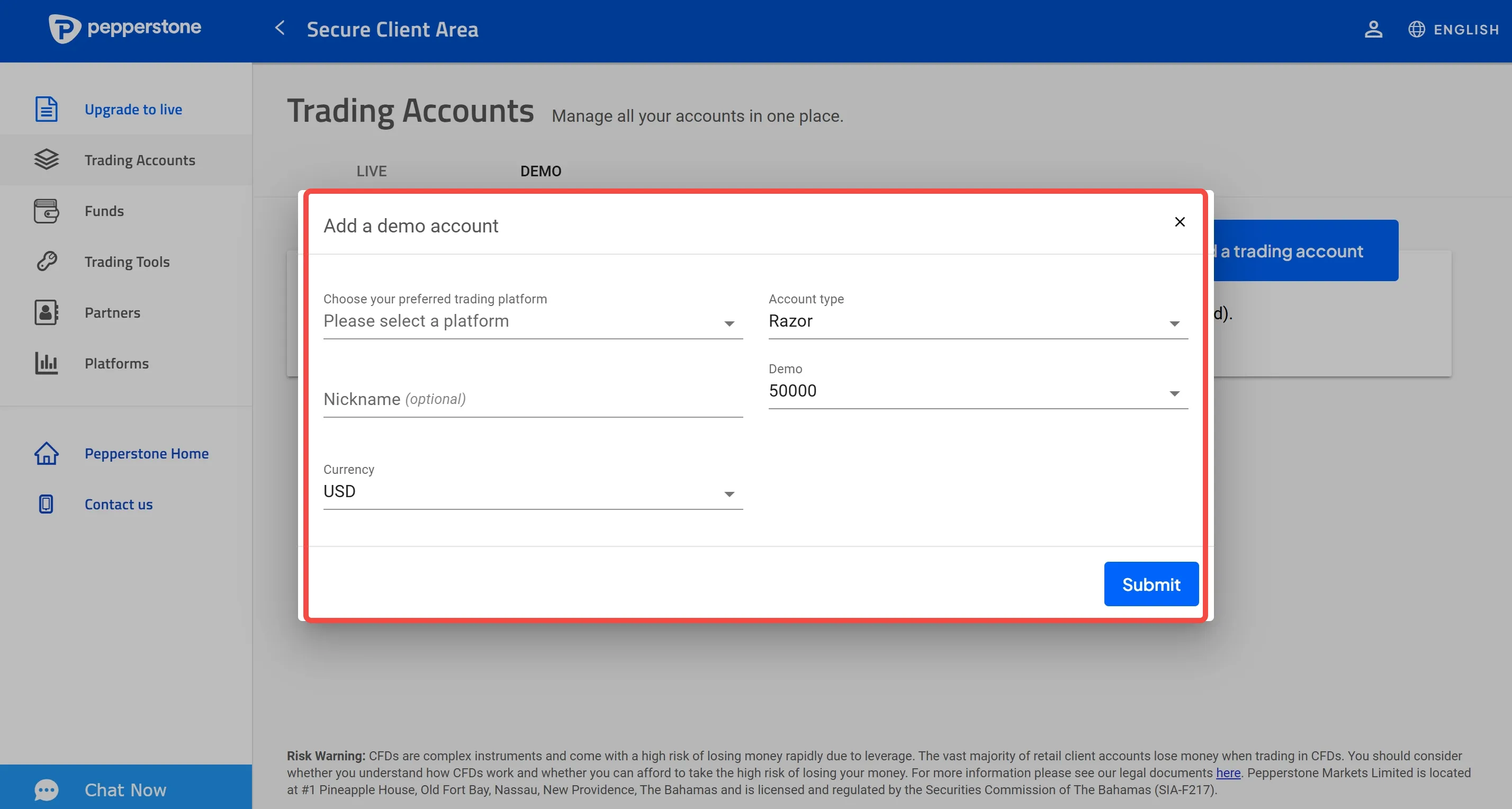This screenshot has height=809, width=1512.
Task: Open the Account type Razor dropdown
Action: pos(978,321)
